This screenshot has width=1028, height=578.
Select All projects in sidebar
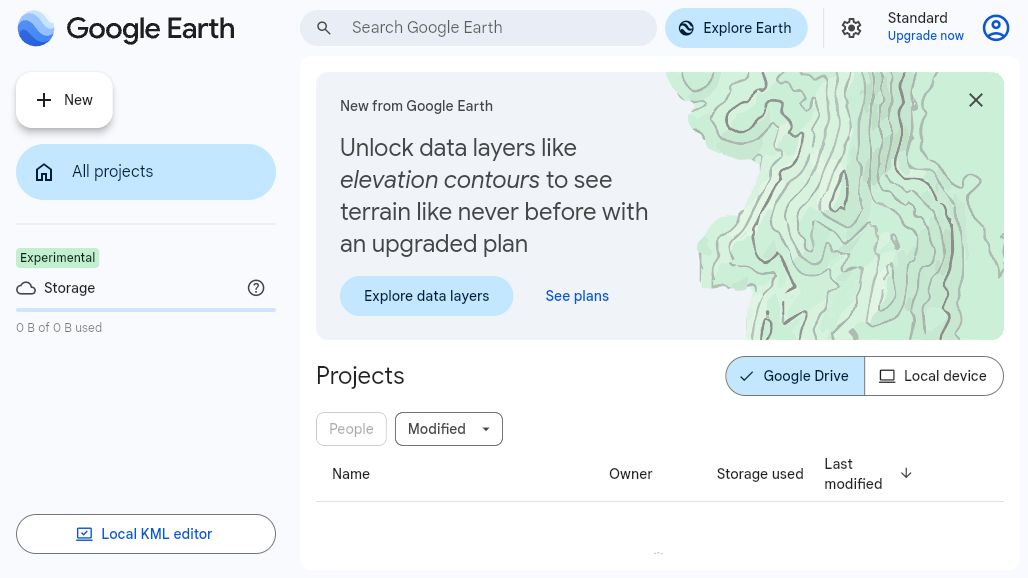coord(146,172)
